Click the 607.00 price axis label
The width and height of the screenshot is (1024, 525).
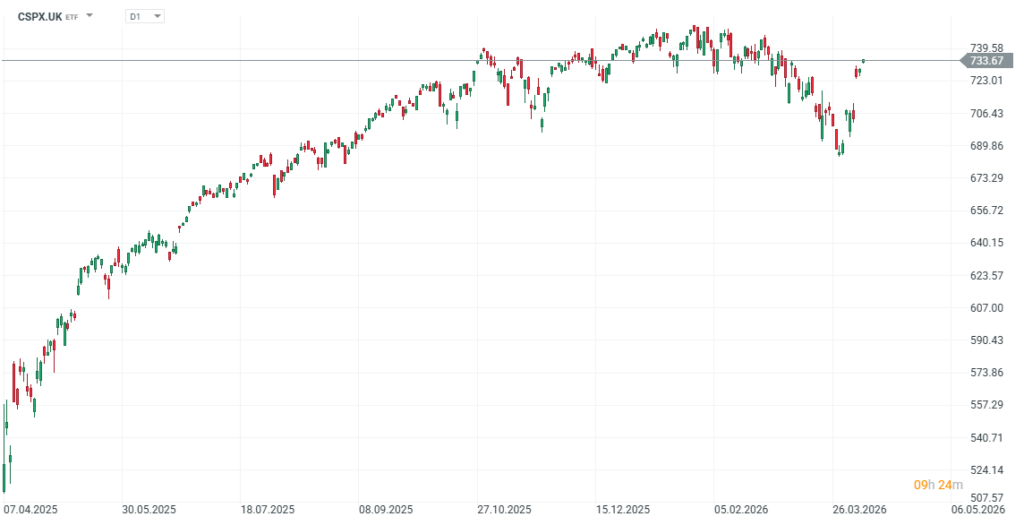click(986, 308)
